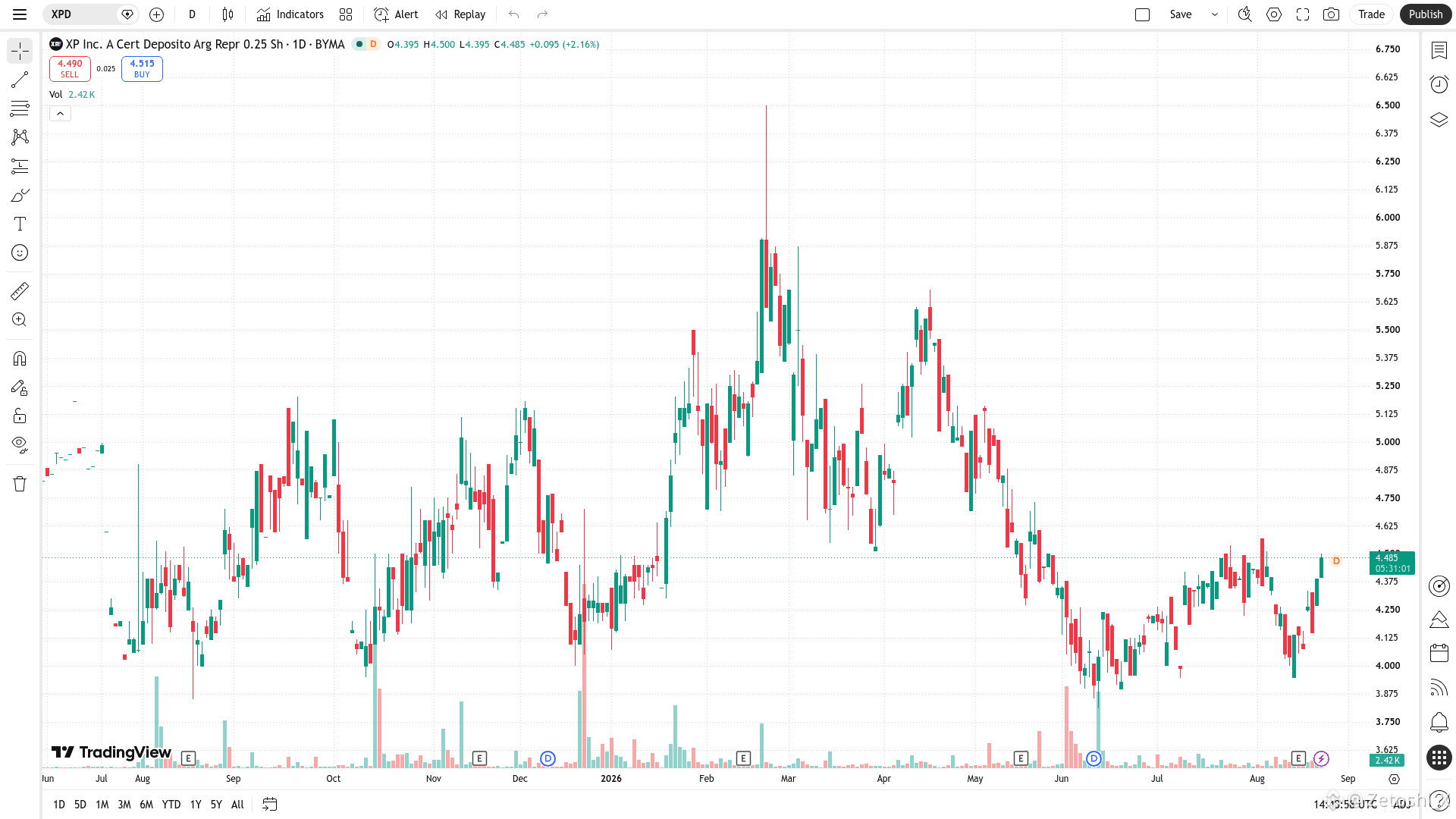Select the YTD time range

pos(171,805)
